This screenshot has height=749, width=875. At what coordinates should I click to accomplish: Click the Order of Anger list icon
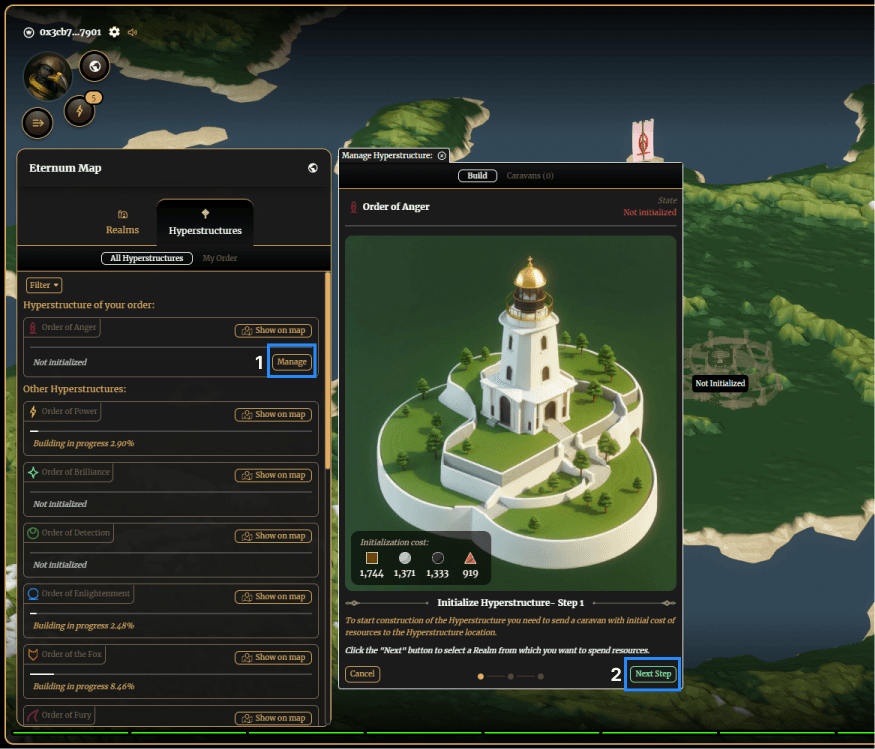[33, 328]
